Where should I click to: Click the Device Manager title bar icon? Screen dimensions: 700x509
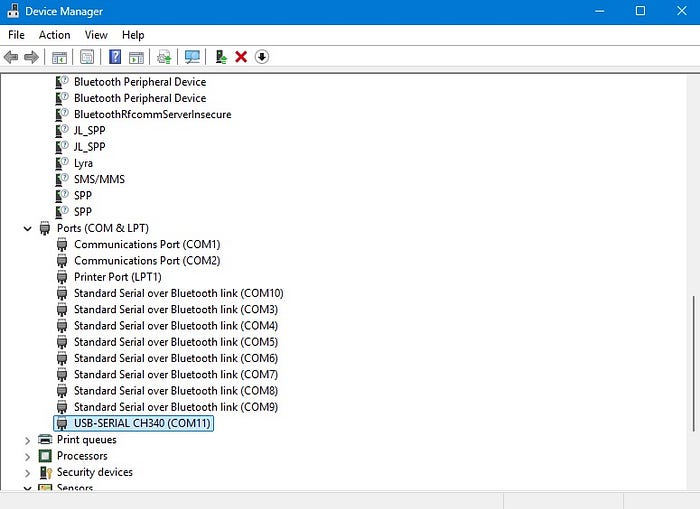point(12,11)
